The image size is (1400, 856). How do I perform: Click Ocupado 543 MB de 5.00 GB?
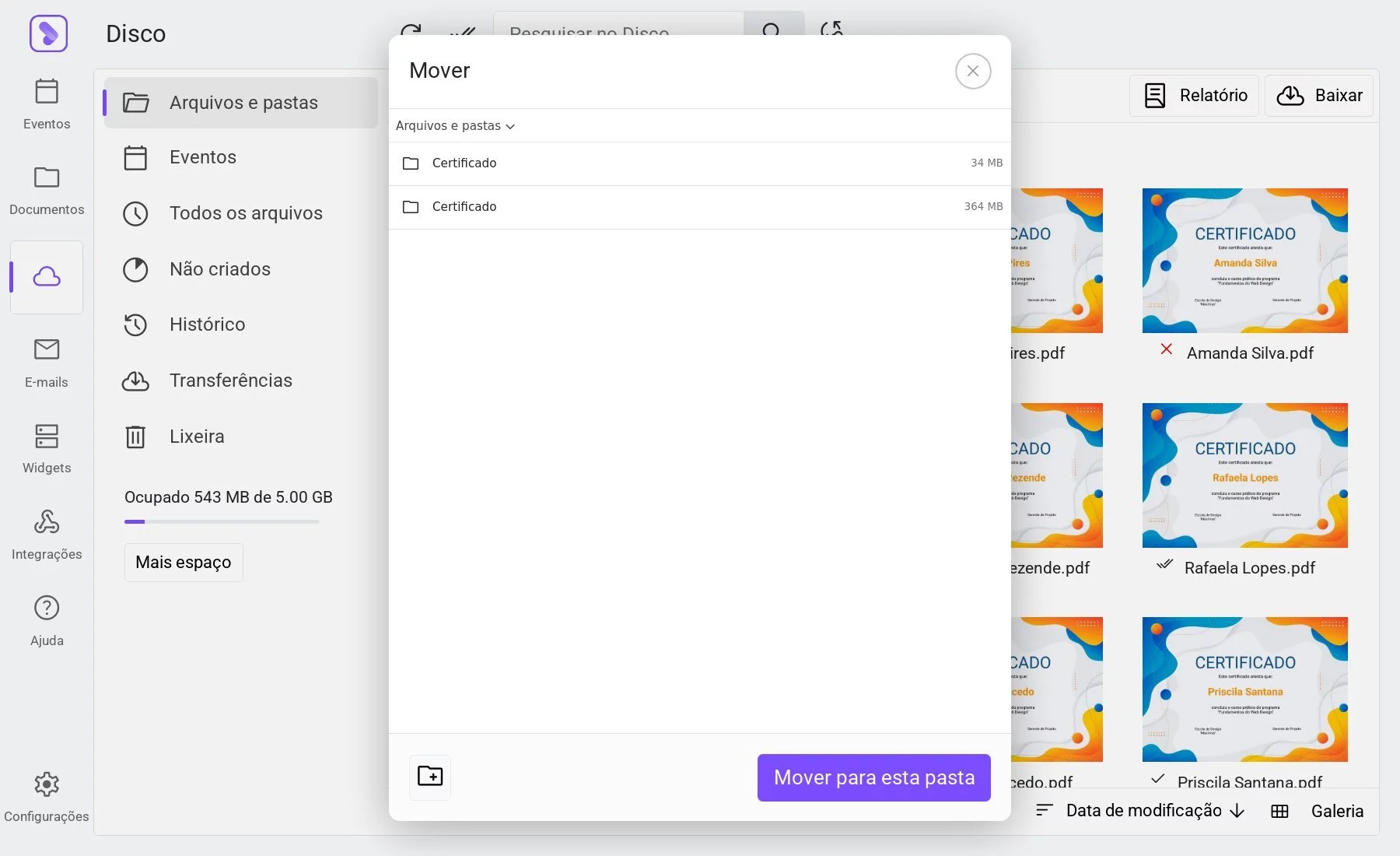(229, 497)
